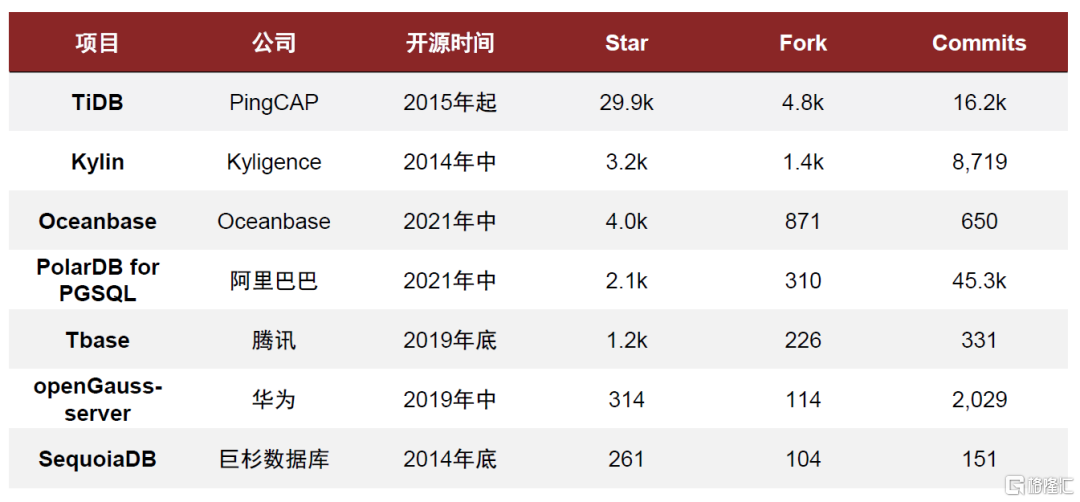Viewport: 1080px width, 502px height.
Task: Click the watermark logo icon in the corner
Action: [1015, 485]
